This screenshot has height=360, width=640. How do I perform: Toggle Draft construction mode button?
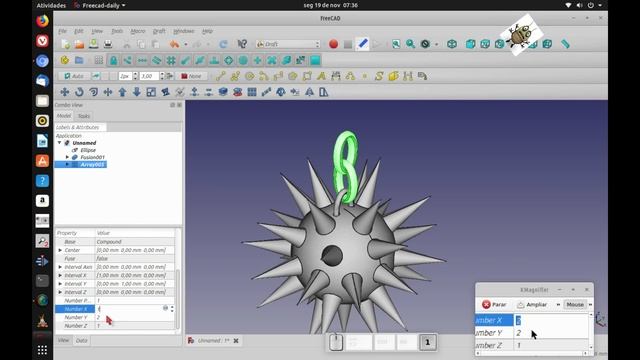(x=96, y=76)
